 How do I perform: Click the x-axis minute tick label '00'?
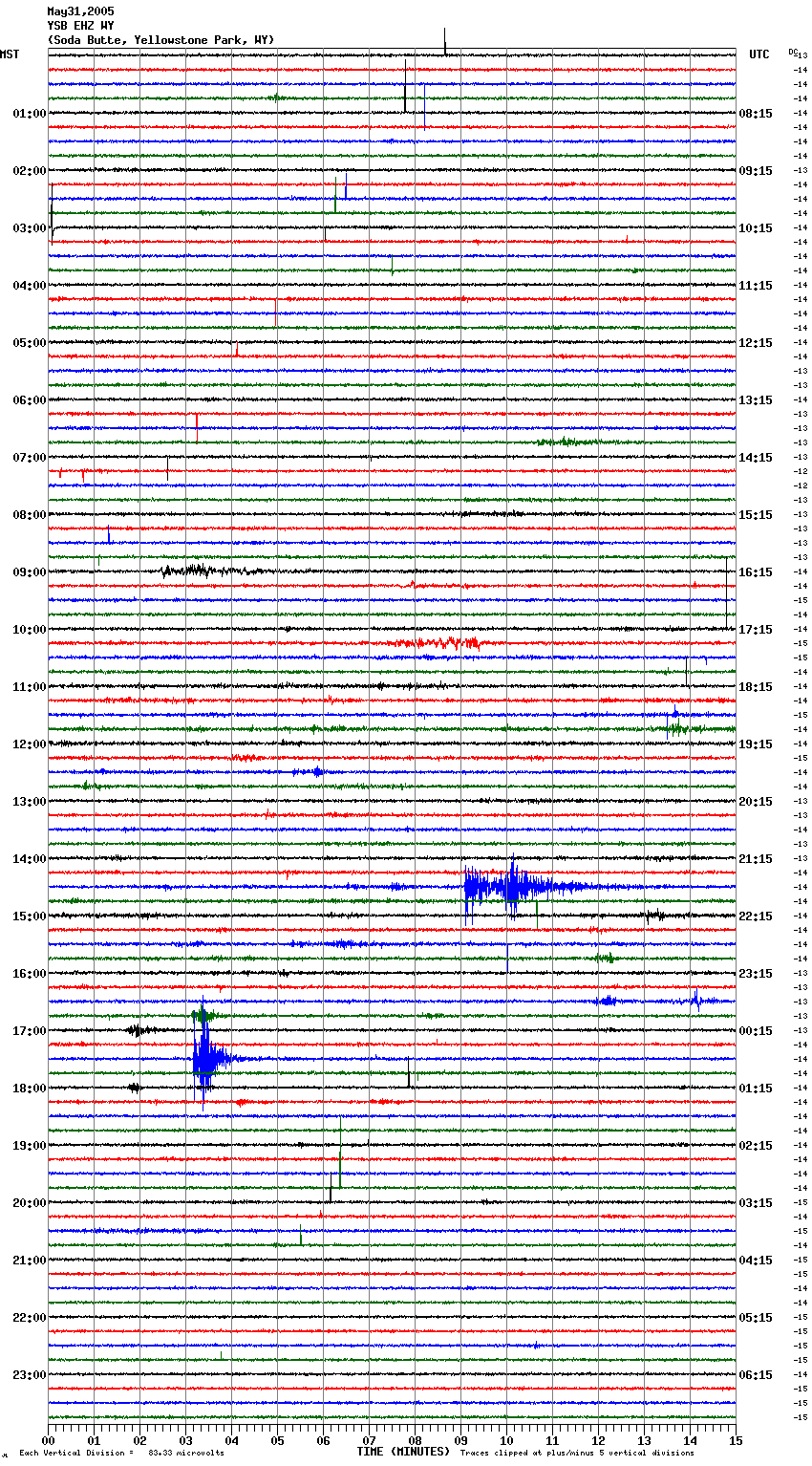[x=49, y=1440]
